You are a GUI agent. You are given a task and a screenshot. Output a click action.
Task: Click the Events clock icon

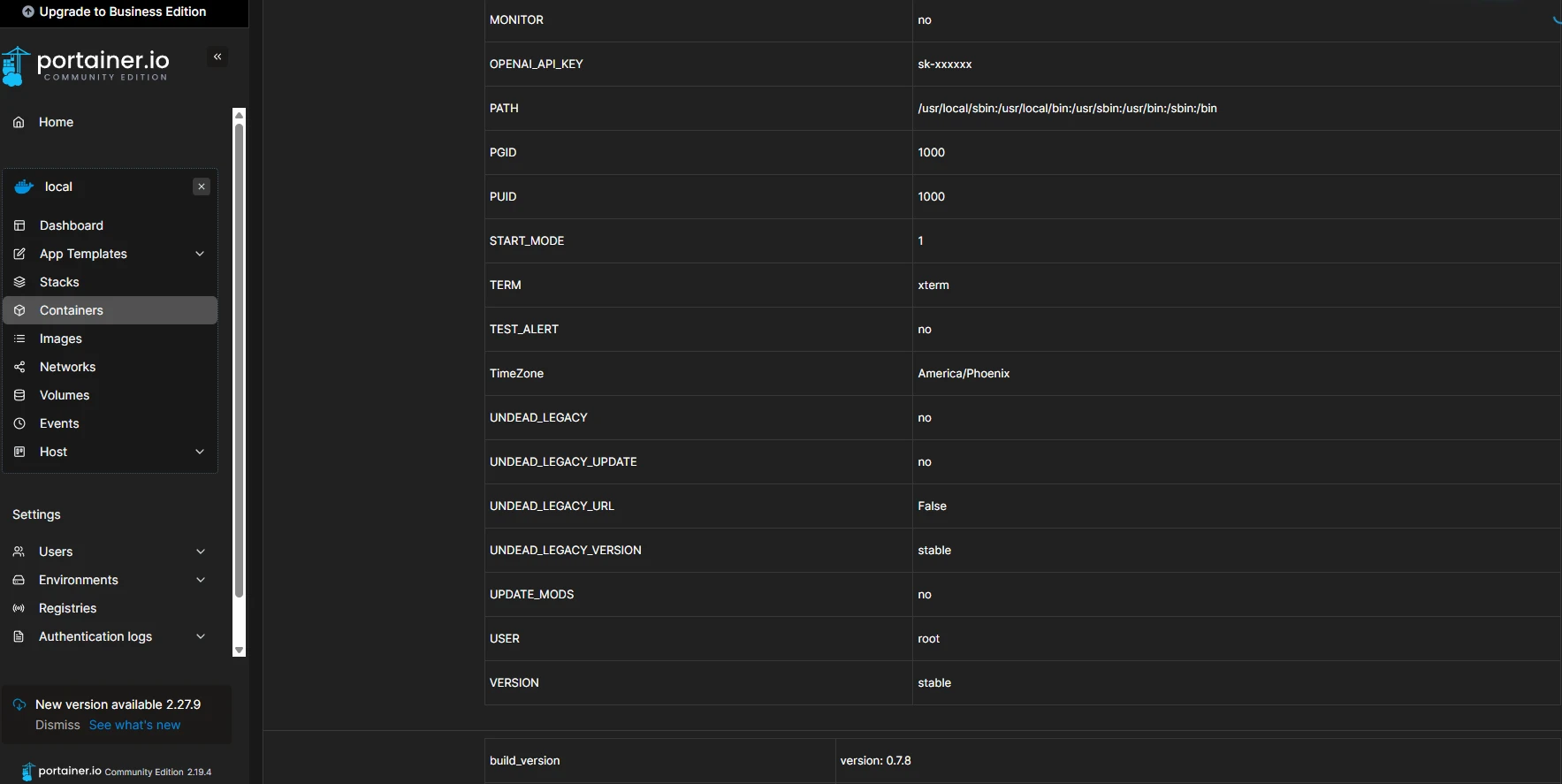click(19, 423)
